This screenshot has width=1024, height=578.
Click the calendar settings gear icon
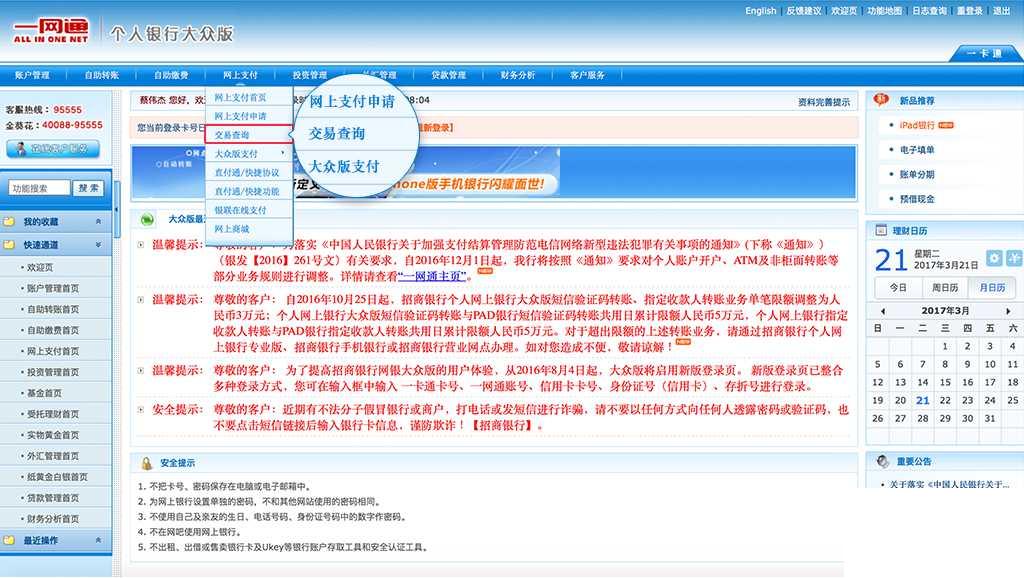tap(994, 258)
